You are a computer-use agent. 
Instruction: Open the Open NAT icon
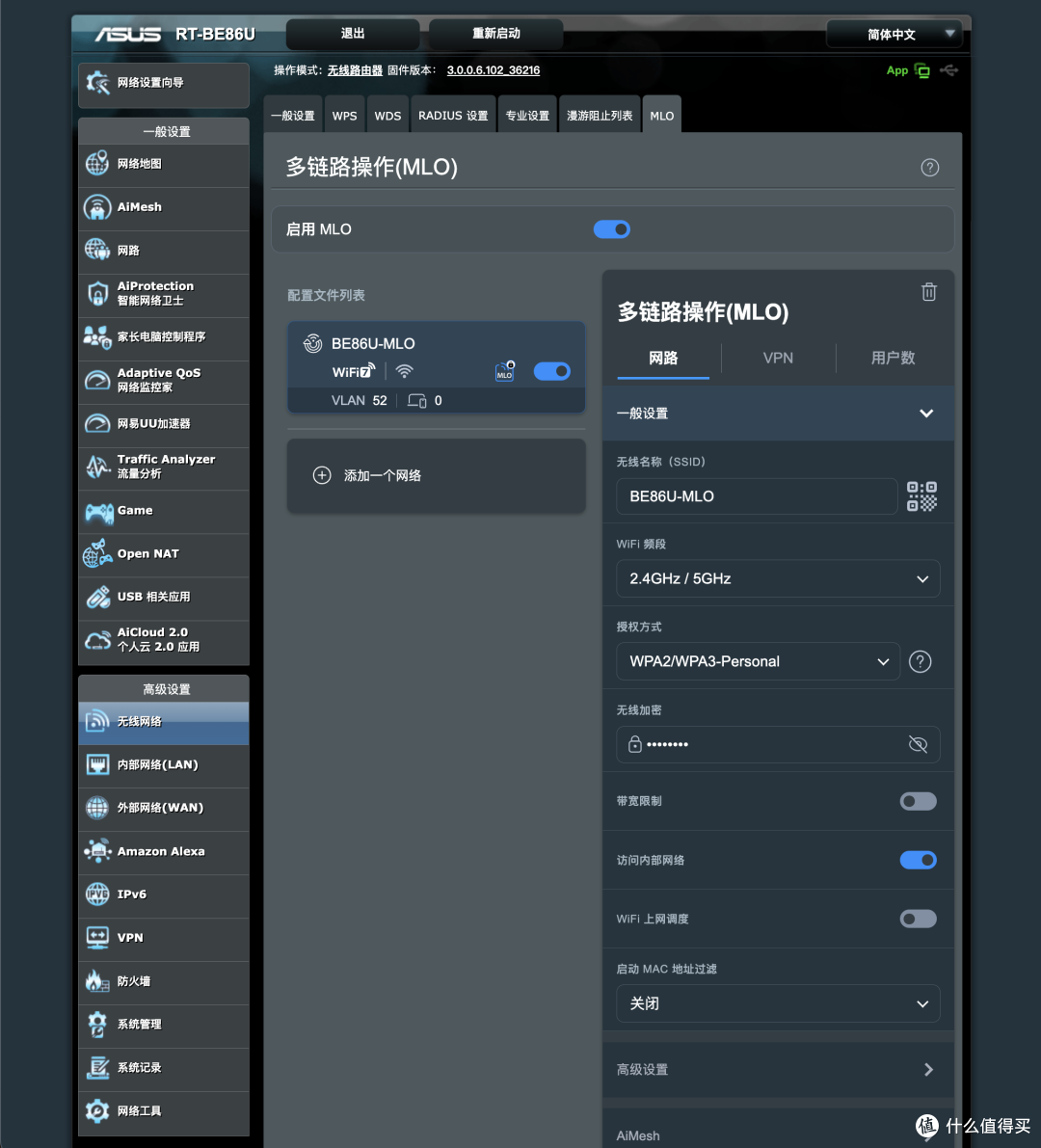click(97, 553)
